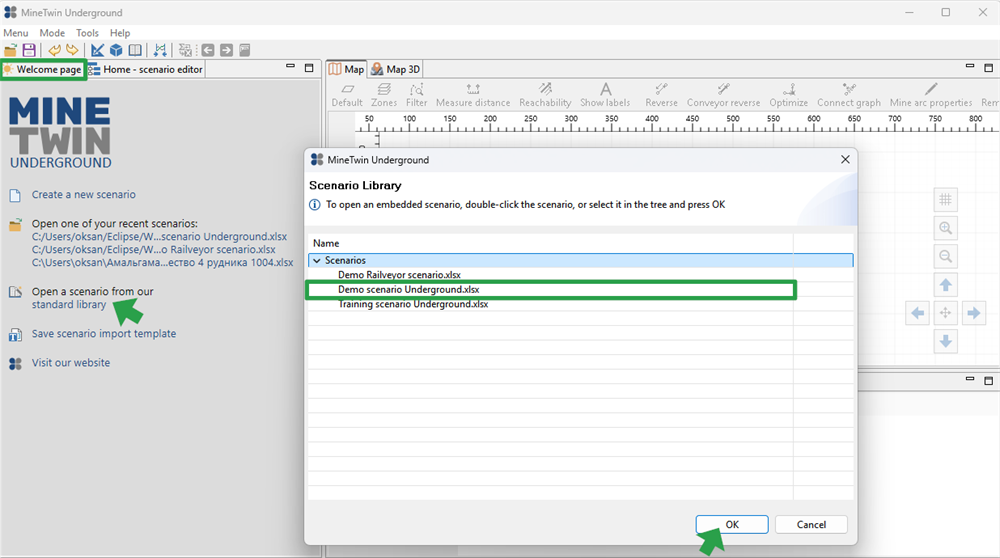Toggle Show labels on the map
The height and width of the screenshot is (558, 1000).
pos(605,95)
